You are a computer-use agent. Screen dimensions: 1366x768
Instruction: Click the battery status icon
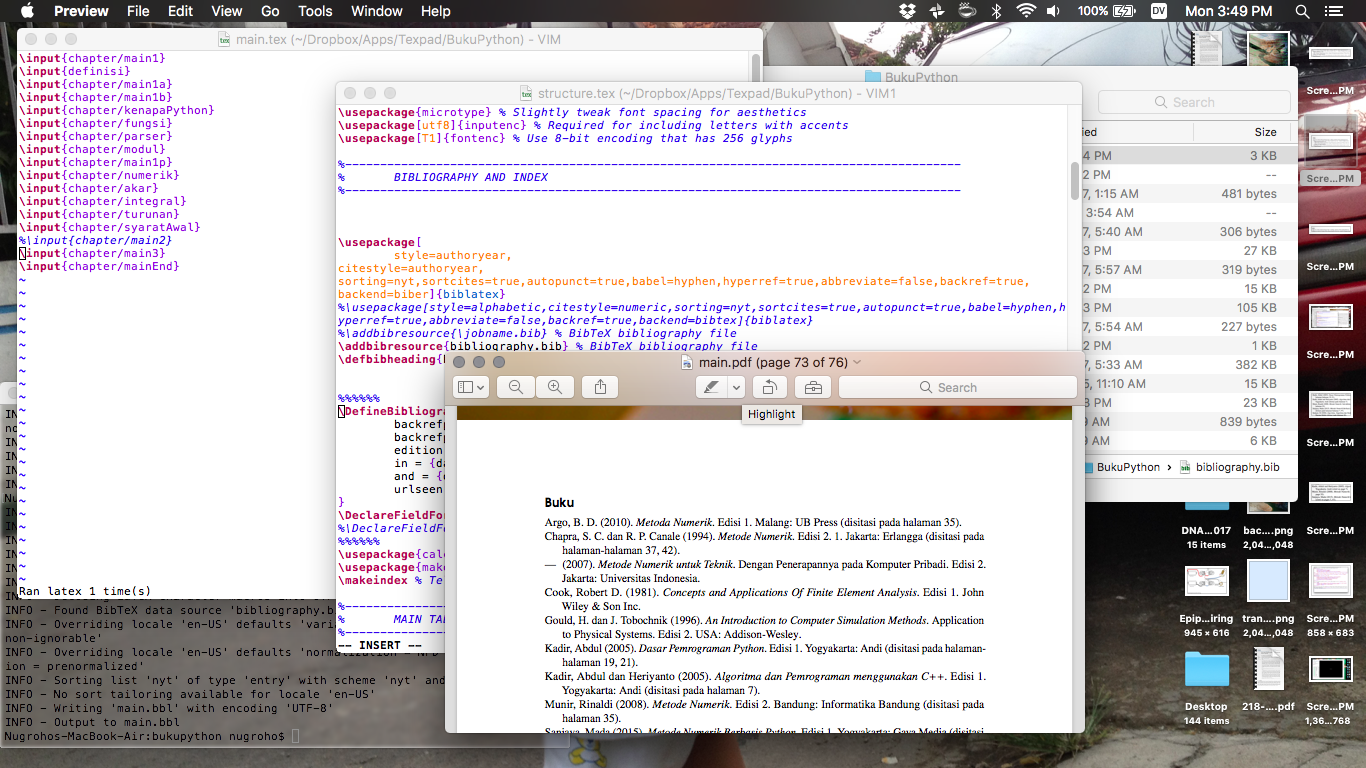pyautogui.click(x=1124, y=11)
